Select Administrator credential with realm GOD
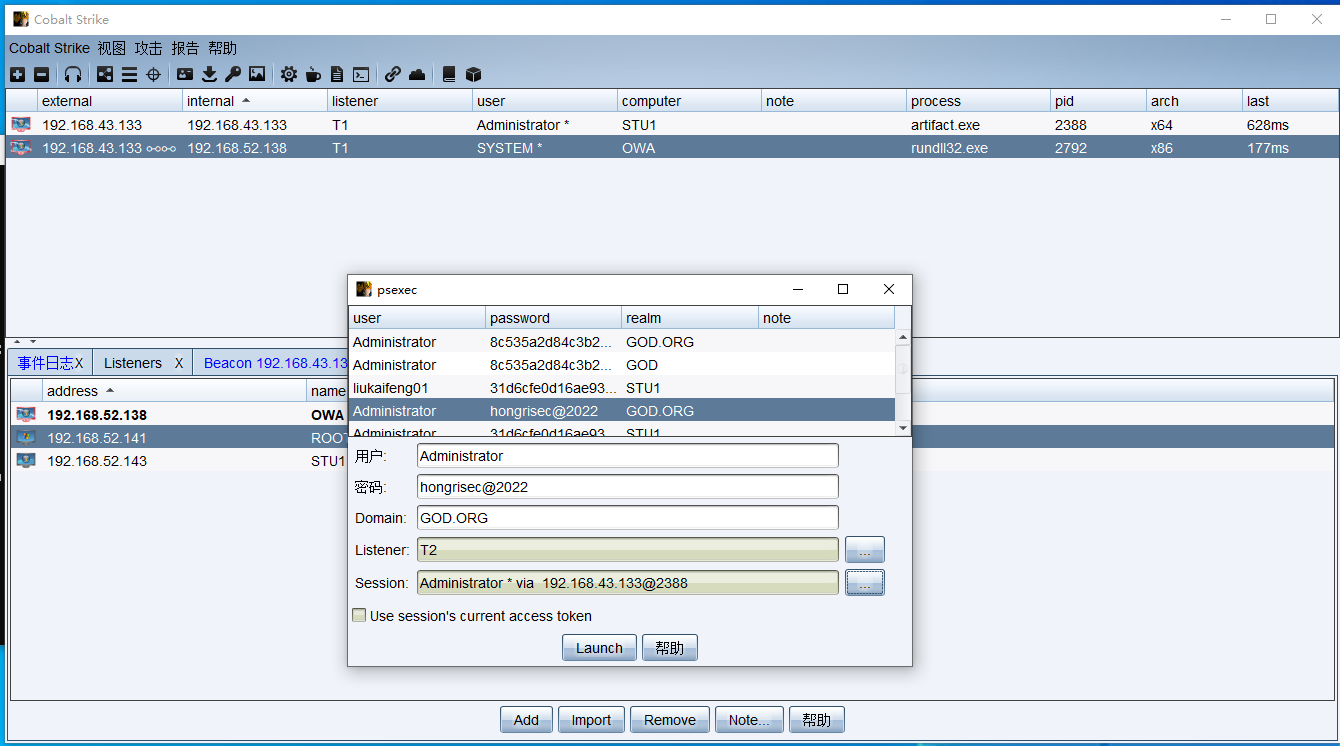Viewport: 1340px width, 746px height. click(621, 365)
